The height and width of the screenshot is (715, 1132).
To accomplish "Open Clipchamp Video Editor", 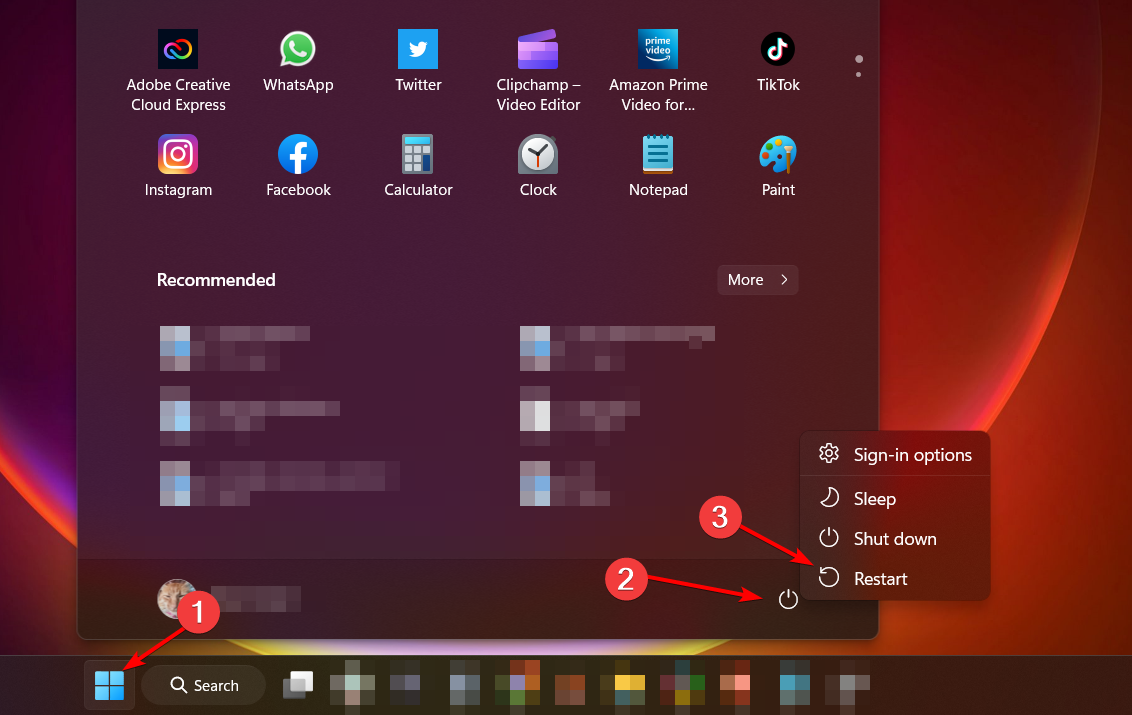I will pyautogui.click(x=538, y=70).
